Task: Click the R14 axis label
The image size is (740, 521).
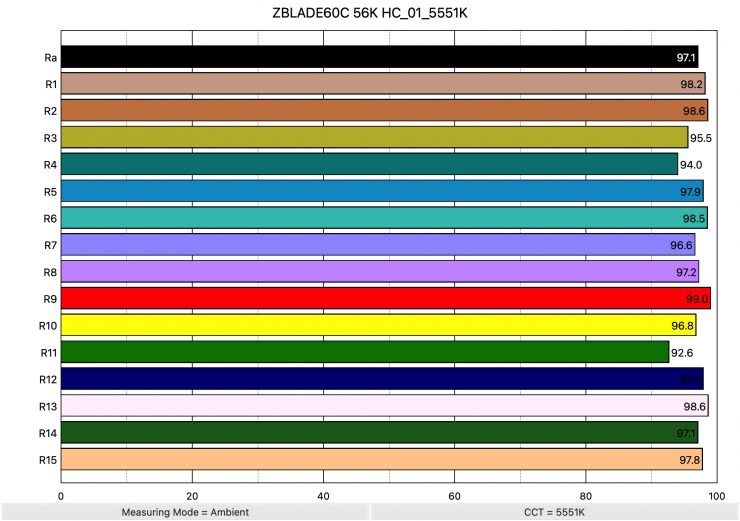Action: click(48, 432)
